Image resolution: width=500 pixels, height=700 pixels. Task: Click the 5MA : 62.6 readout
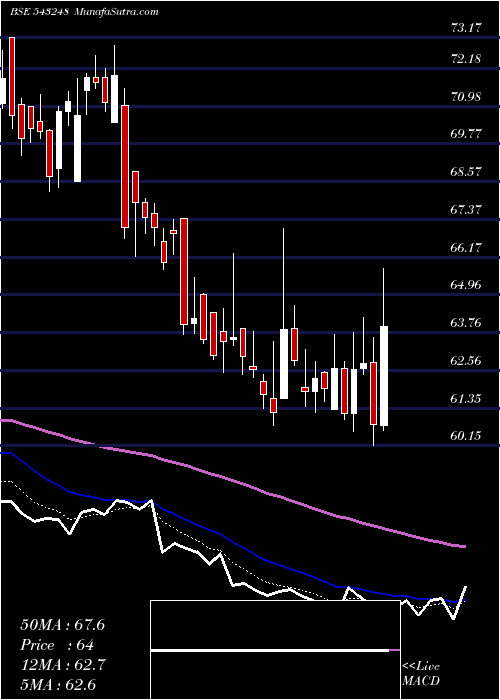click(58, 685)
